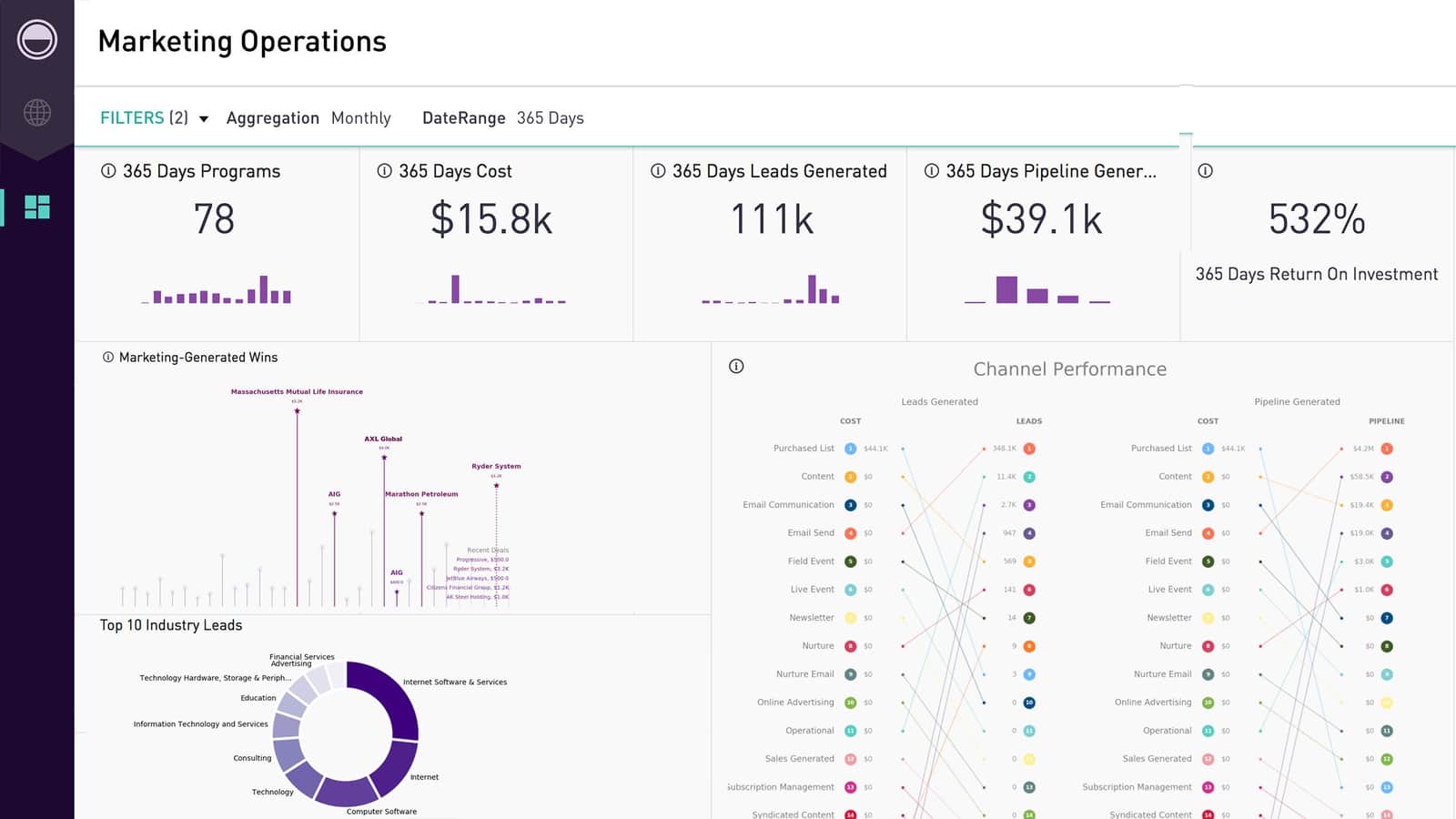Open info icon for Channel Performance panel
Screen dimensions: 1456x819
coord(736,367)
